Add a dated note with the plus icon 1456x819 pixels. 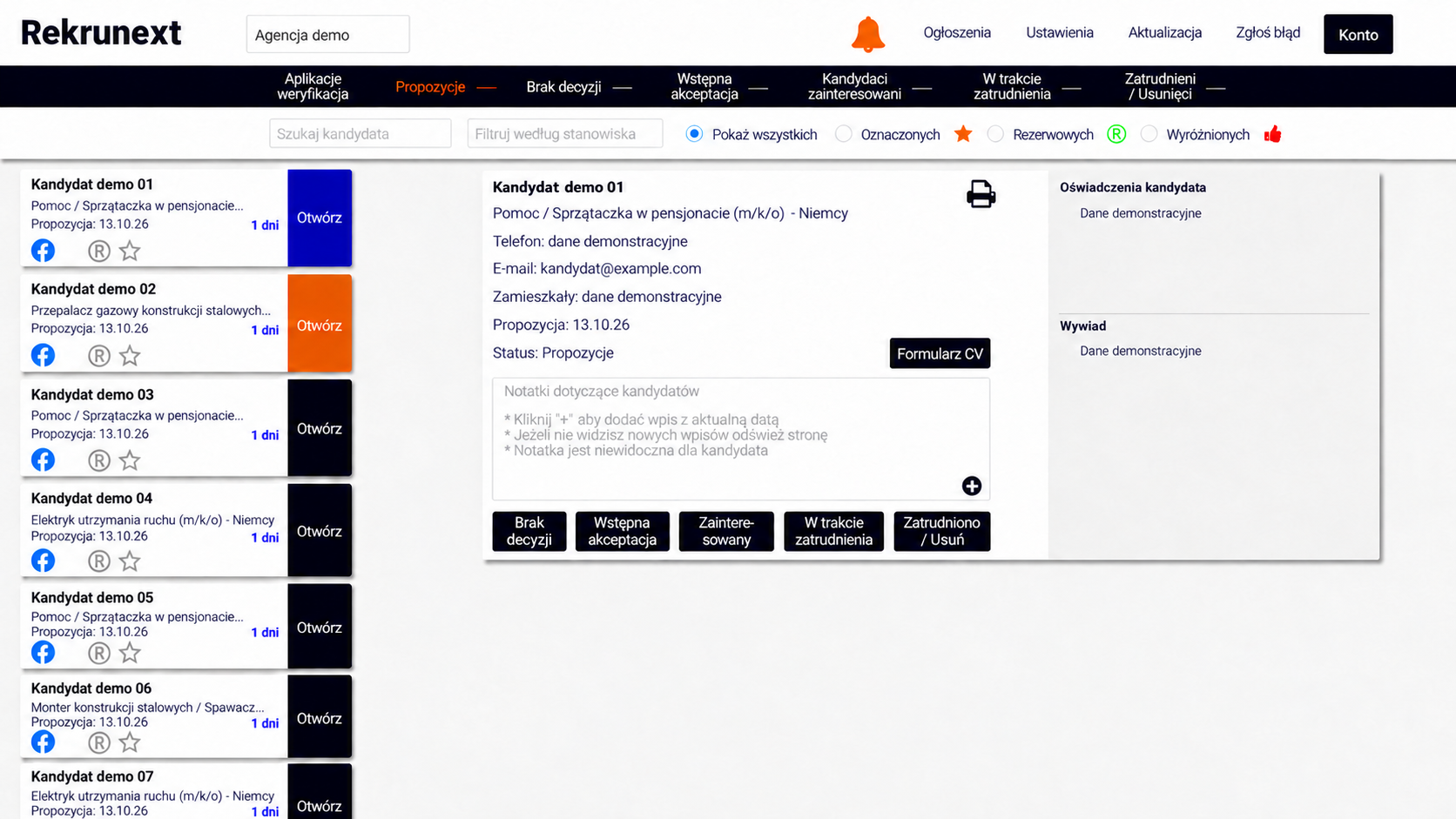(x=972, y=486)
